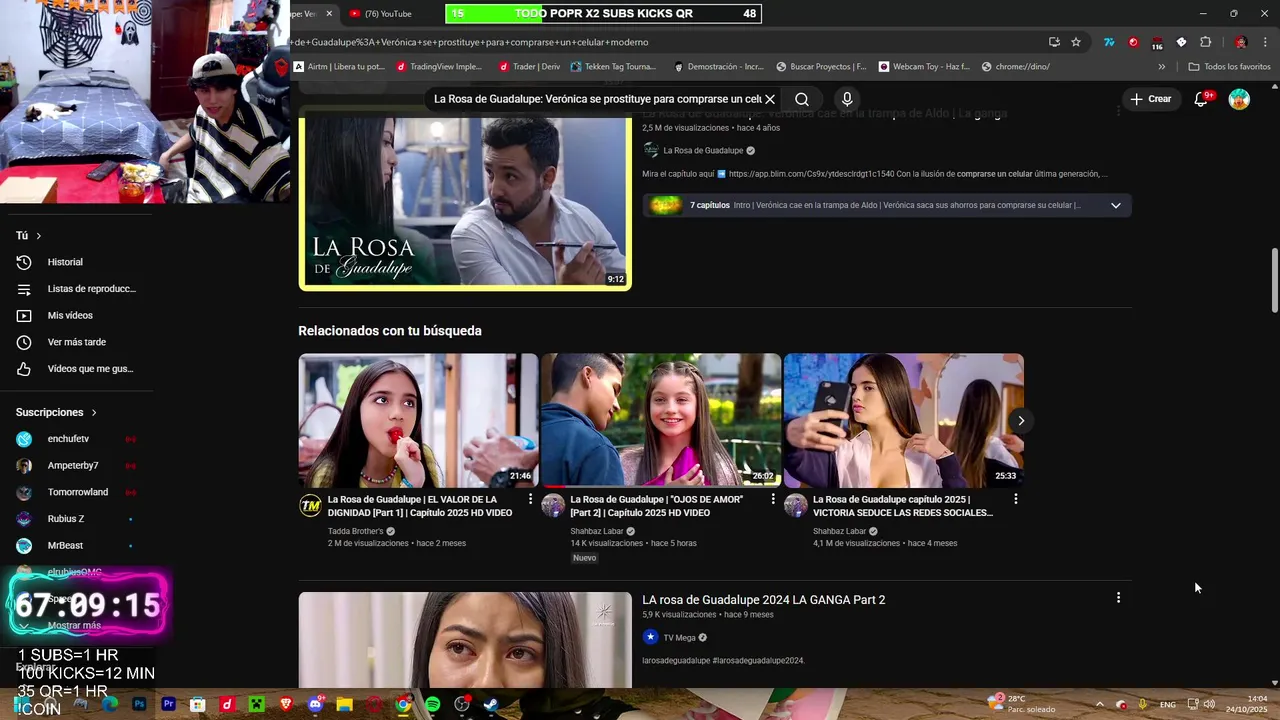Open the Trader | Deriv bookmark
The image size is (1280, 720).
tap(530, 67)
